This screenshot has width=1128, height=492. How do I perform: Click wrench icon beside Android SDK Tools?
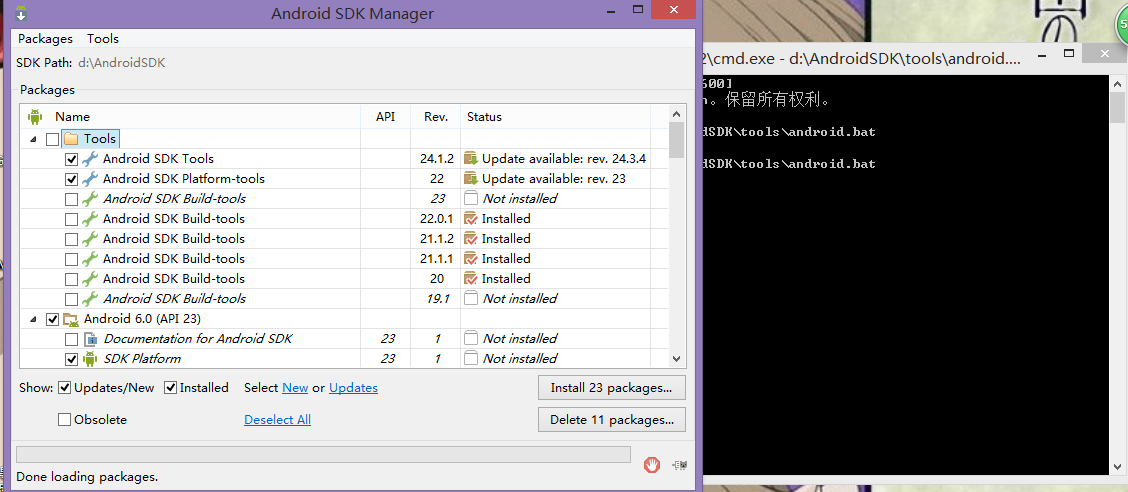90,159
